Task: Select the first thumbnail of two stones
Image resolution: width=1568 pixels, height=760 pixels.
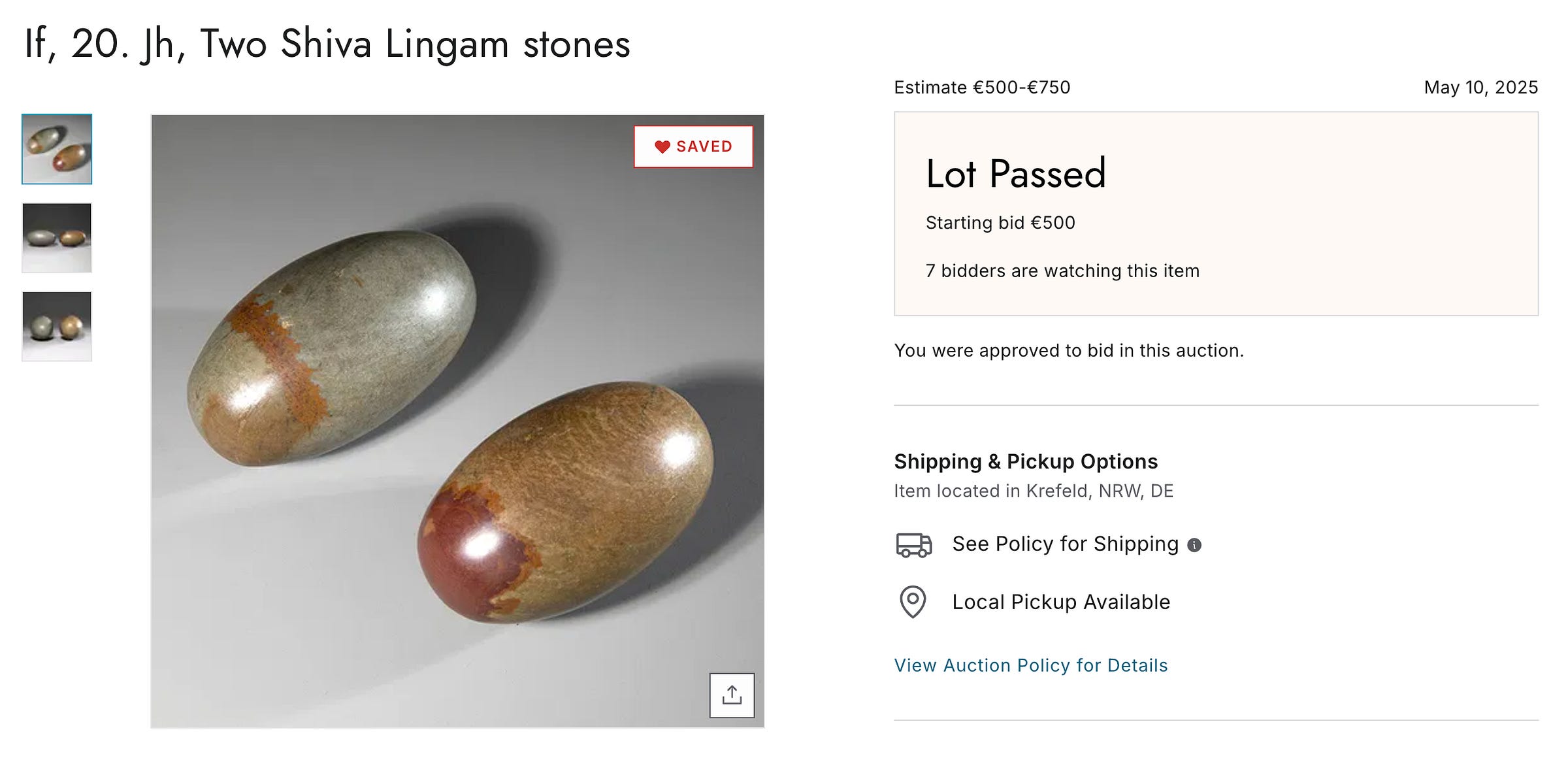Action: tap(57, 149)
